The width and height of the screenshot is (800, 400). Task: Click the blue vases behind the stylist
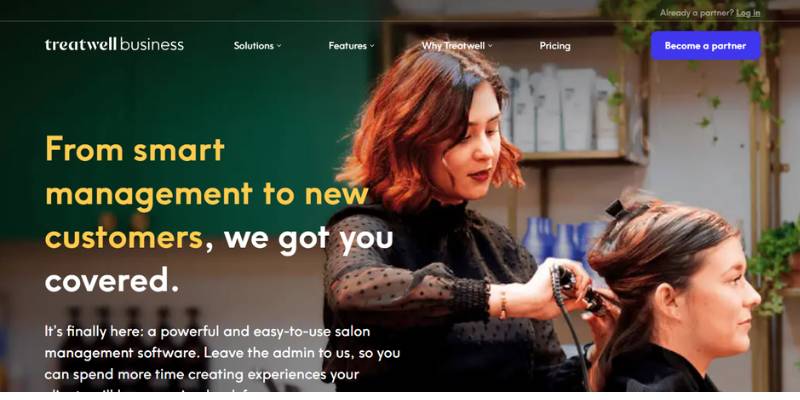pos(556,240)
